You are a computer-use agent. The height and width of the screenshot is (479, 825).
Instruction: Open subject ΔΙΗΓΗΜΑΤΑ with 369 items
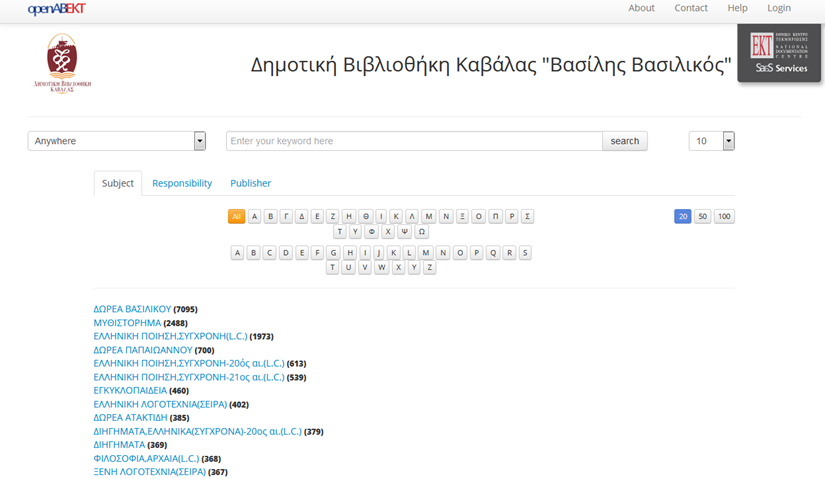pos(119,445)
